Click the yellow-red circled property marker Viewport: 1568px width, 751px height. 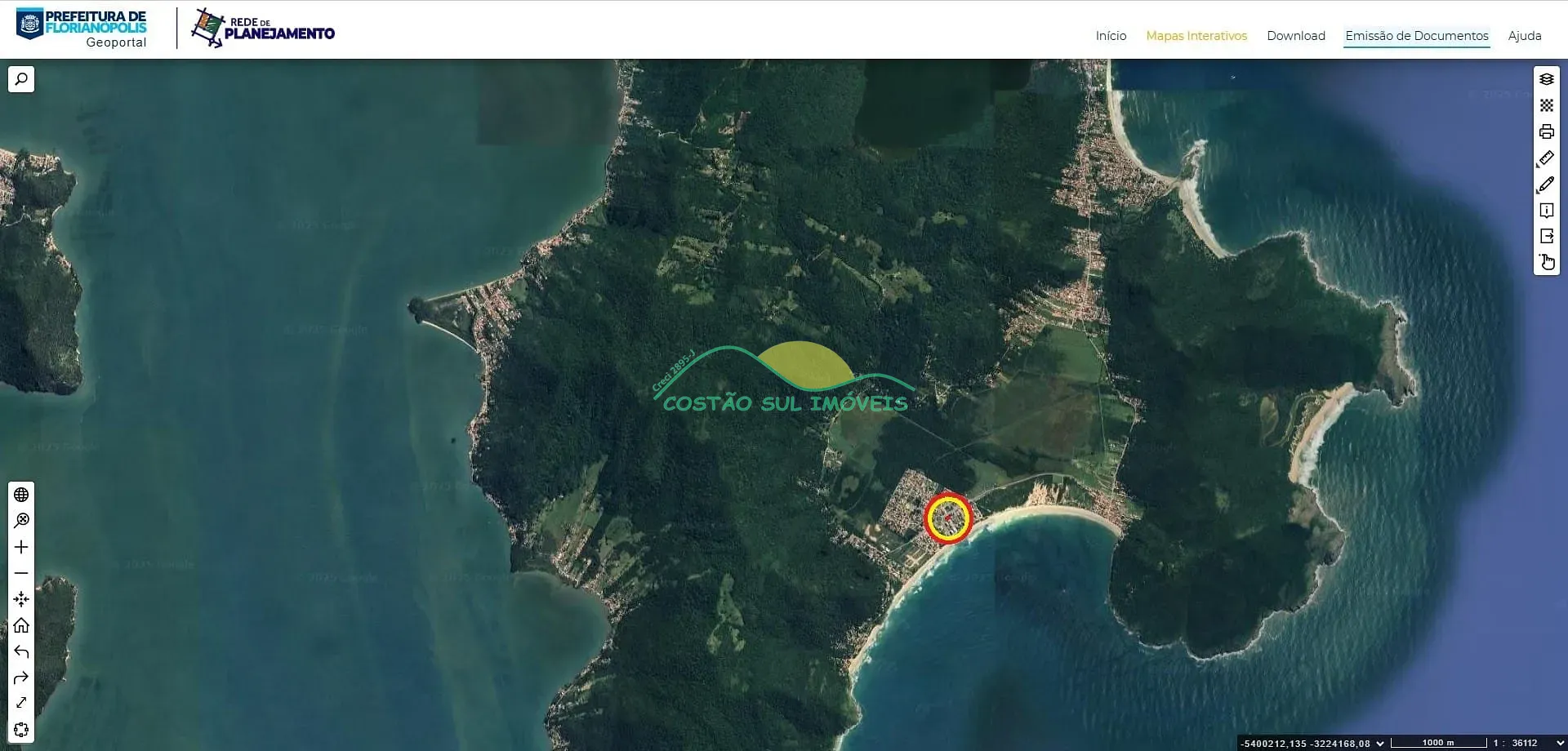coord(948,518)
